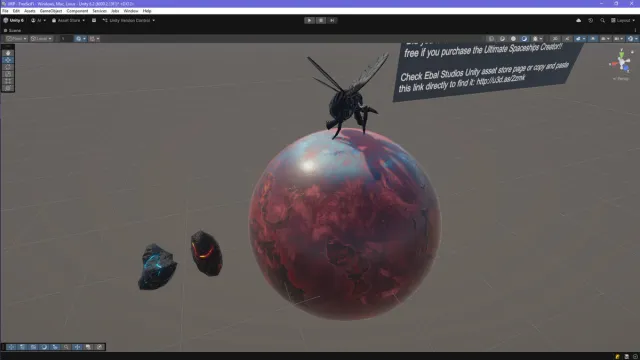Open the Help menu
The width and height of the screenshot is (640, 360).
pyautogui.click(x=147, y=11)
